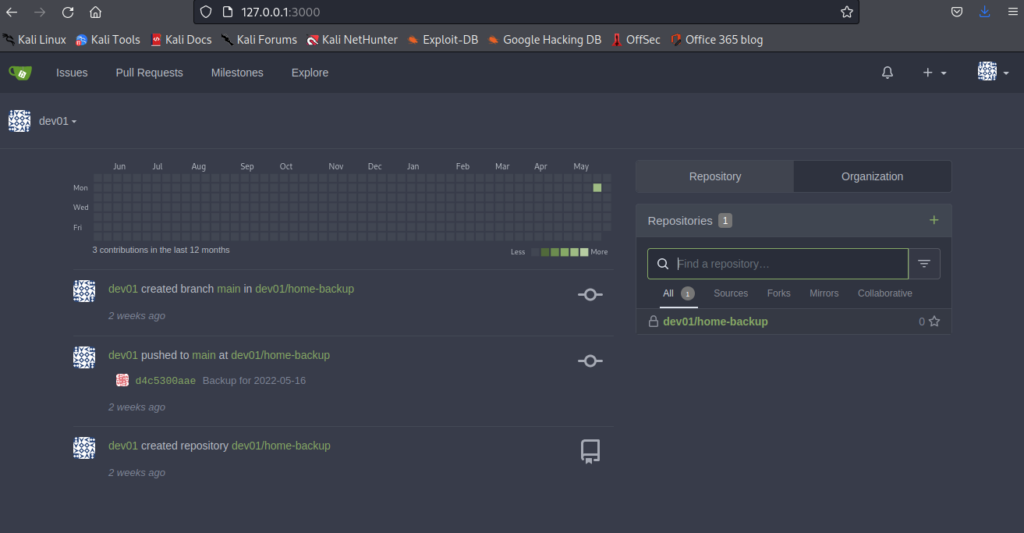Viewport: 1024px width, 533px height.
Task: Click the browser forward arrow
Action: tap(40, 12)
